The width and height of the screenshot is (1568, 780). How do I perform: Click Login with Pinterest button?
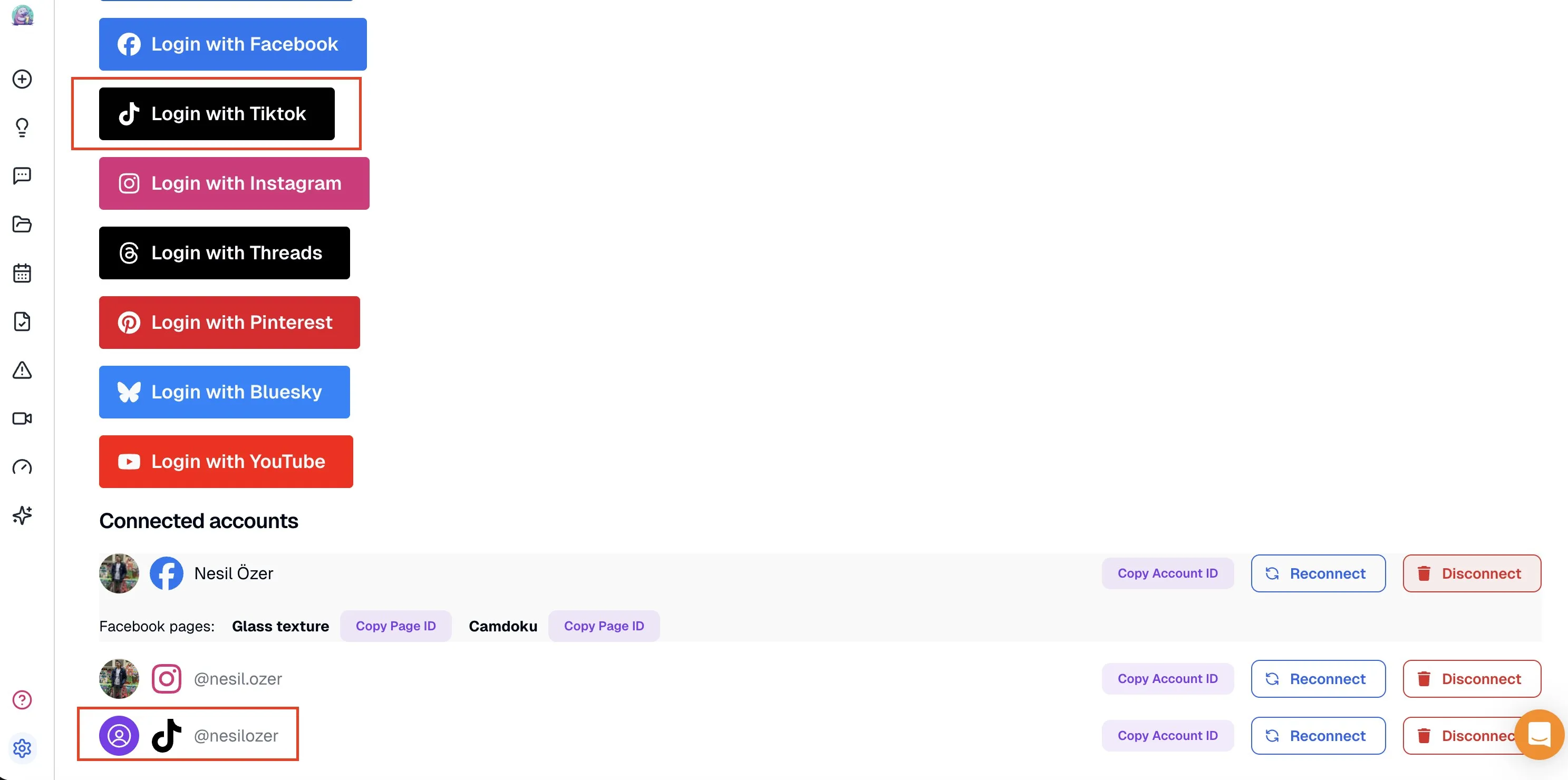(x=229, y=323)
